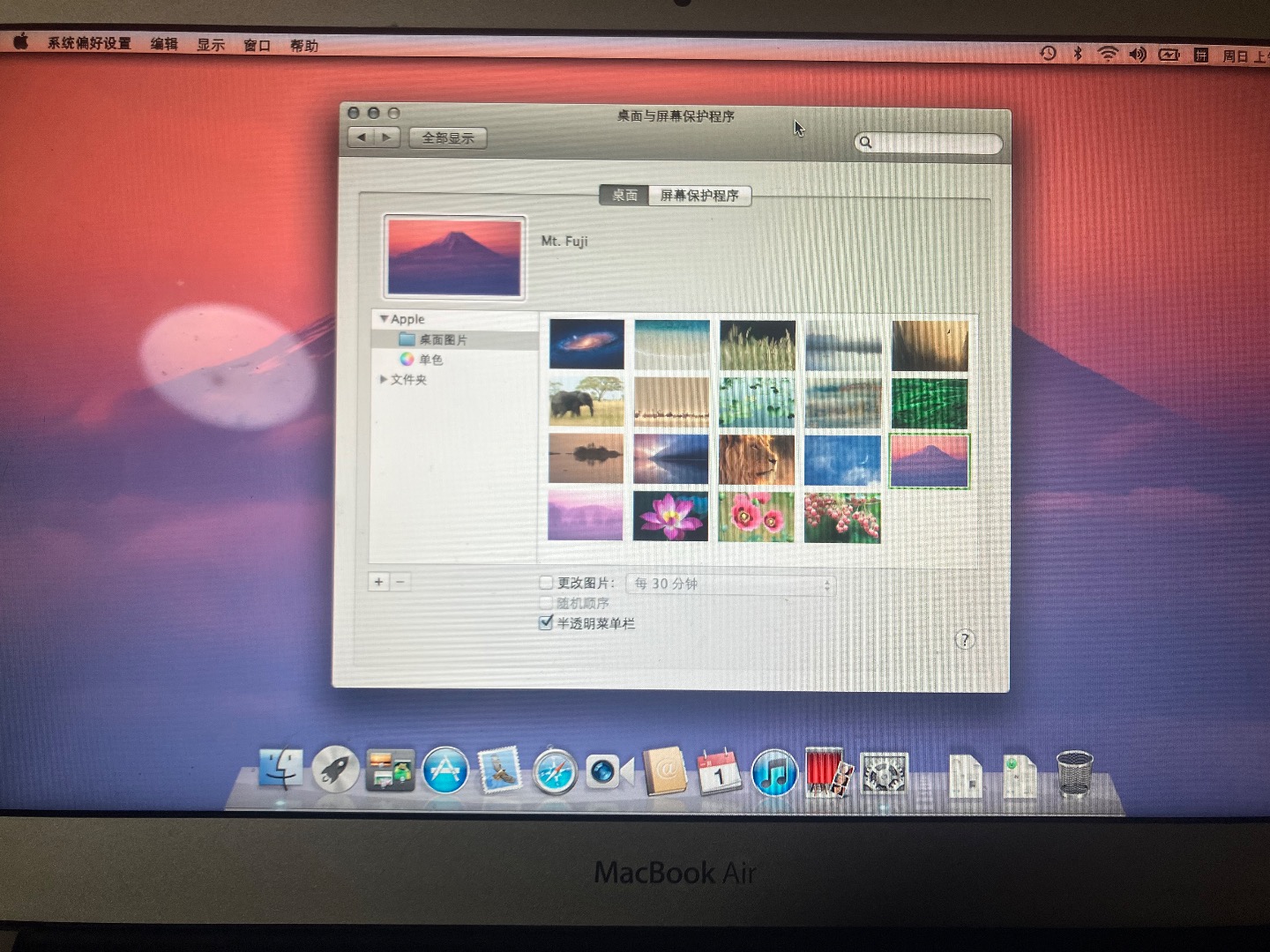Collapse the Apple disclosure triangle
This screenshot has height=952, width=1270.
pos(384,319)
